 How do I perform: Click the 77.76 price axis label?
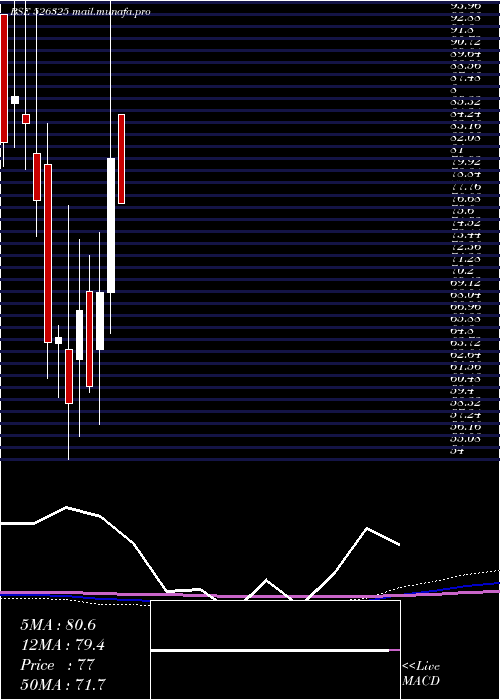click(x=466, y=187)
